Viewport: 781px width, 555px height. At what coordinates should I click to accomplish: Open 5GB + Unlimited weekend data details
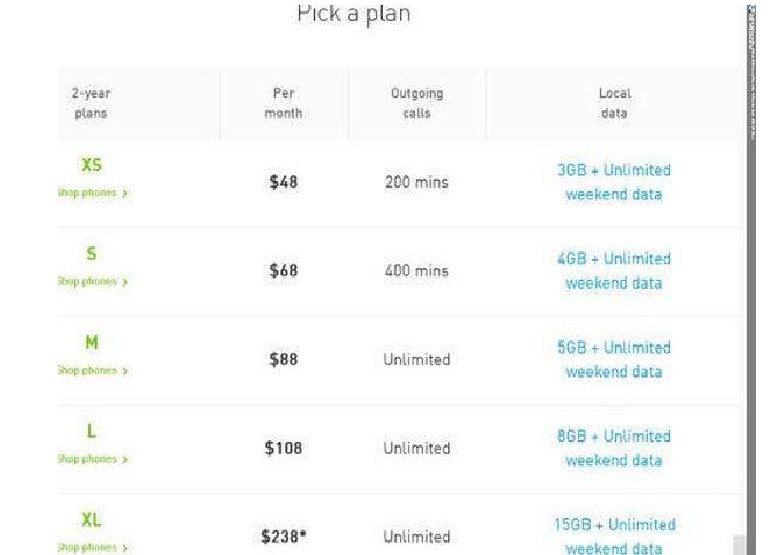pos(613,360)
